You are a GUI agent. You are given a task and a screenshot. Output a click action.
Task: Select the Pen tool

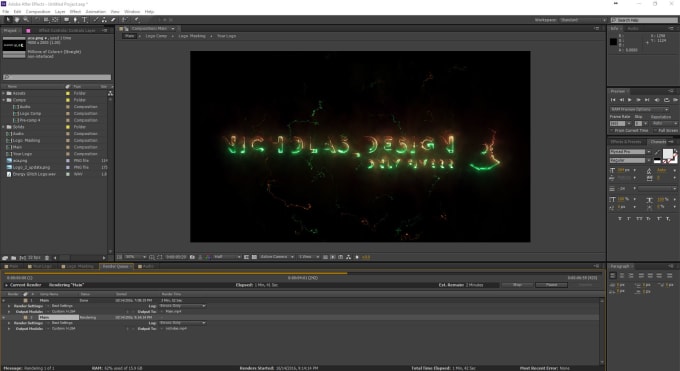[75, 20]
